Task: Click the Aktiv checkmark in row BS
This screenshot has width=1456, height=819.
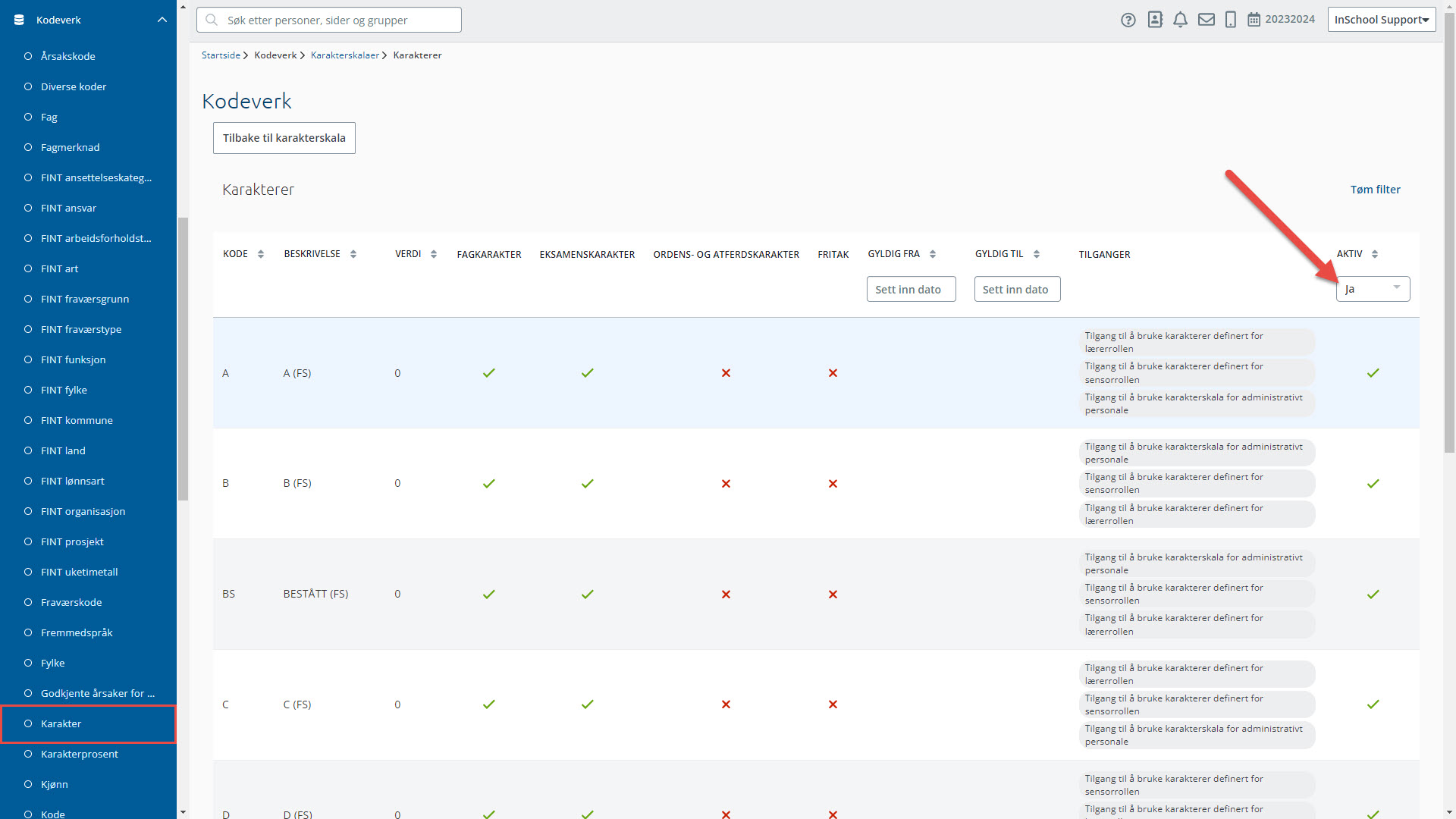Action: coord(1373,595)
